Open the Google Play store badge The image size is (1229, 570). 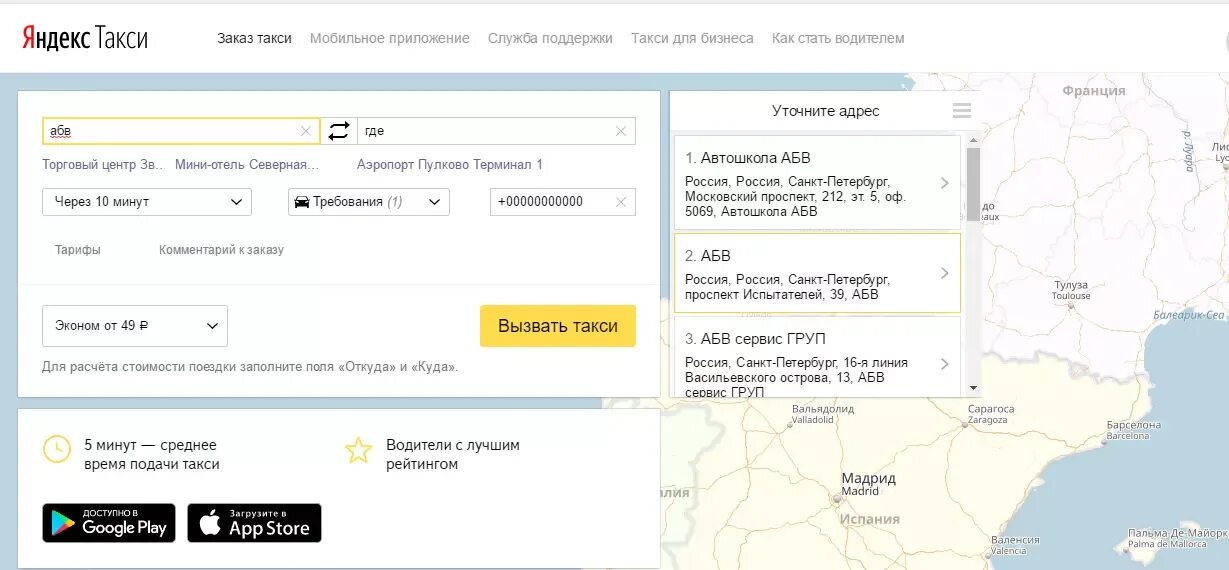point(109,523)
